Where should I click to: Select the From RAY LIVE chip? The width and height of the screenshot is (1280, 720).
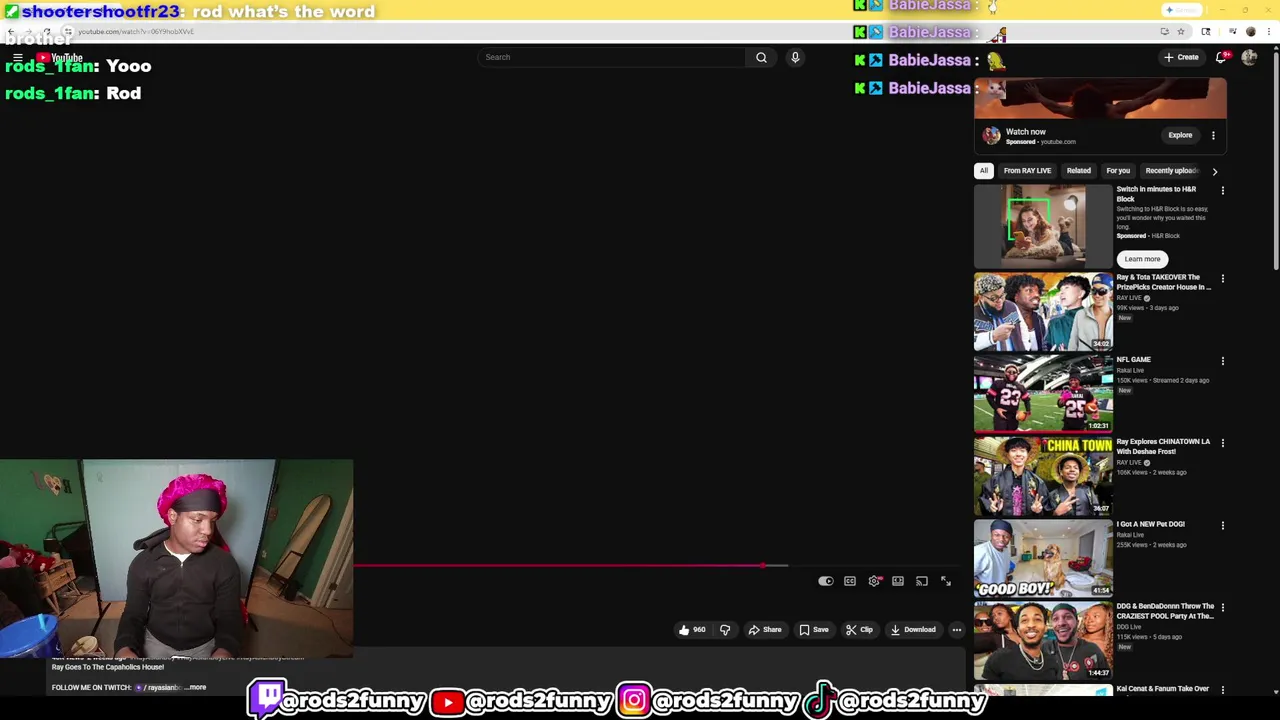(x=1027, y=171)
